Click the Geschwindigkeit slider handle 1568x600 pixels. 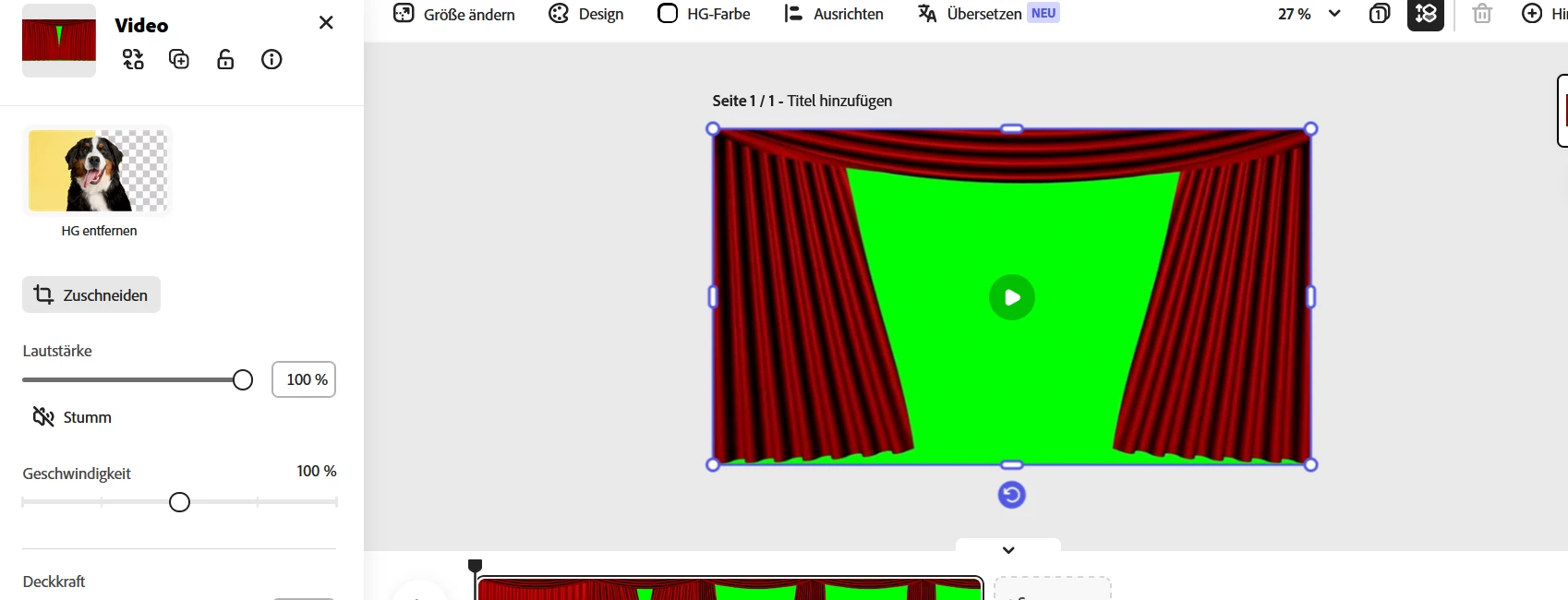click(x=180, y=502)
